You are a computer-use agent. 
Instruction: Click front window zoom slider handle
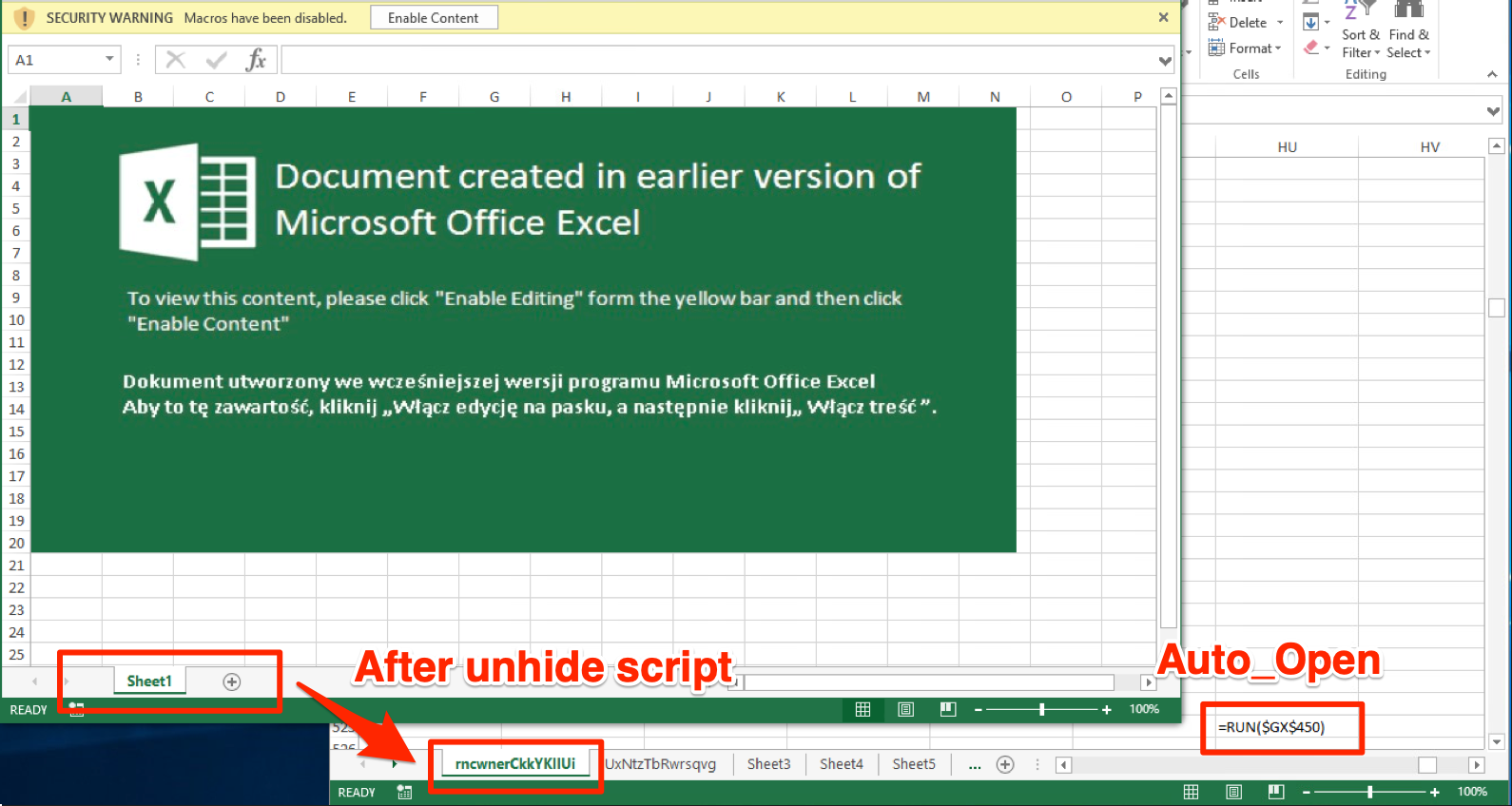click(x=1042, y=709)
